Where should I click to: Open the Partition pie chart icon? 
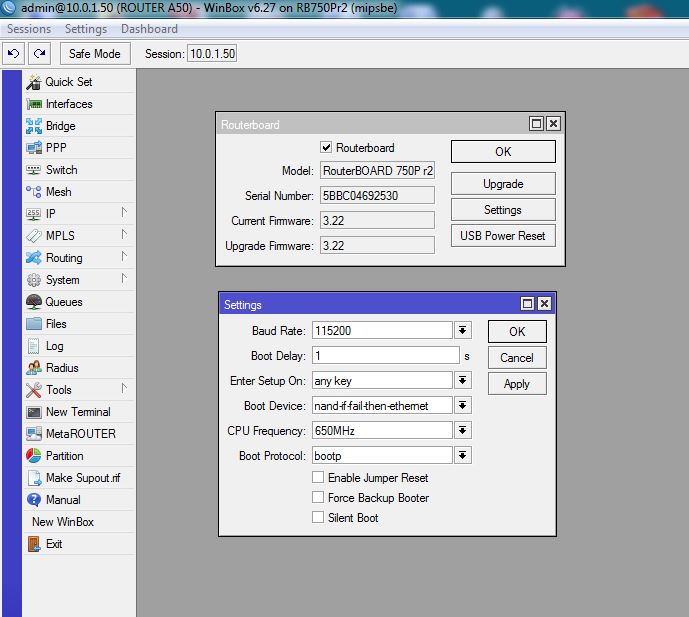coord(34,456)
